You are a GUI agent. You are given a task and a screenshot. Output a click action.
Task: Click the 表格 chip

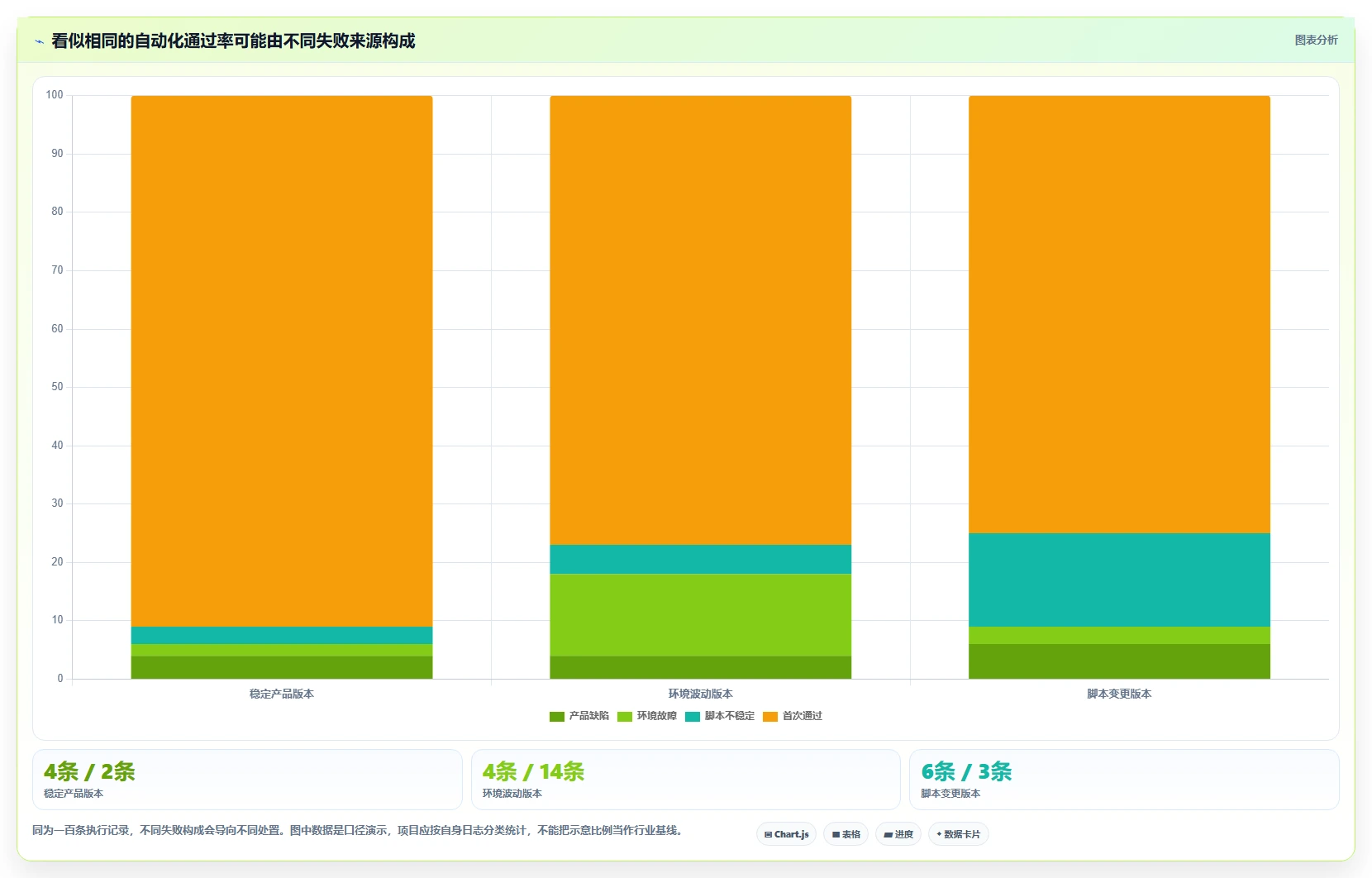click(x=846, y=834)
